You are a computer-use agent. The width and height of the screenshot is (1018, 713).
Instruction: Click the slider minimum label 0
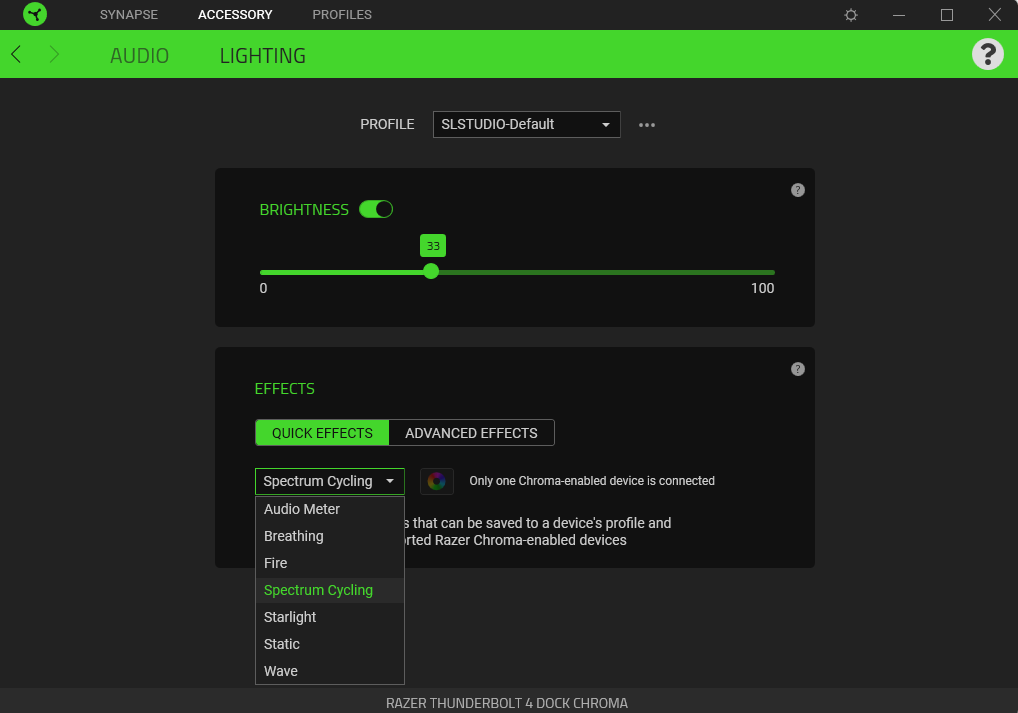click(x=263, y=288)
